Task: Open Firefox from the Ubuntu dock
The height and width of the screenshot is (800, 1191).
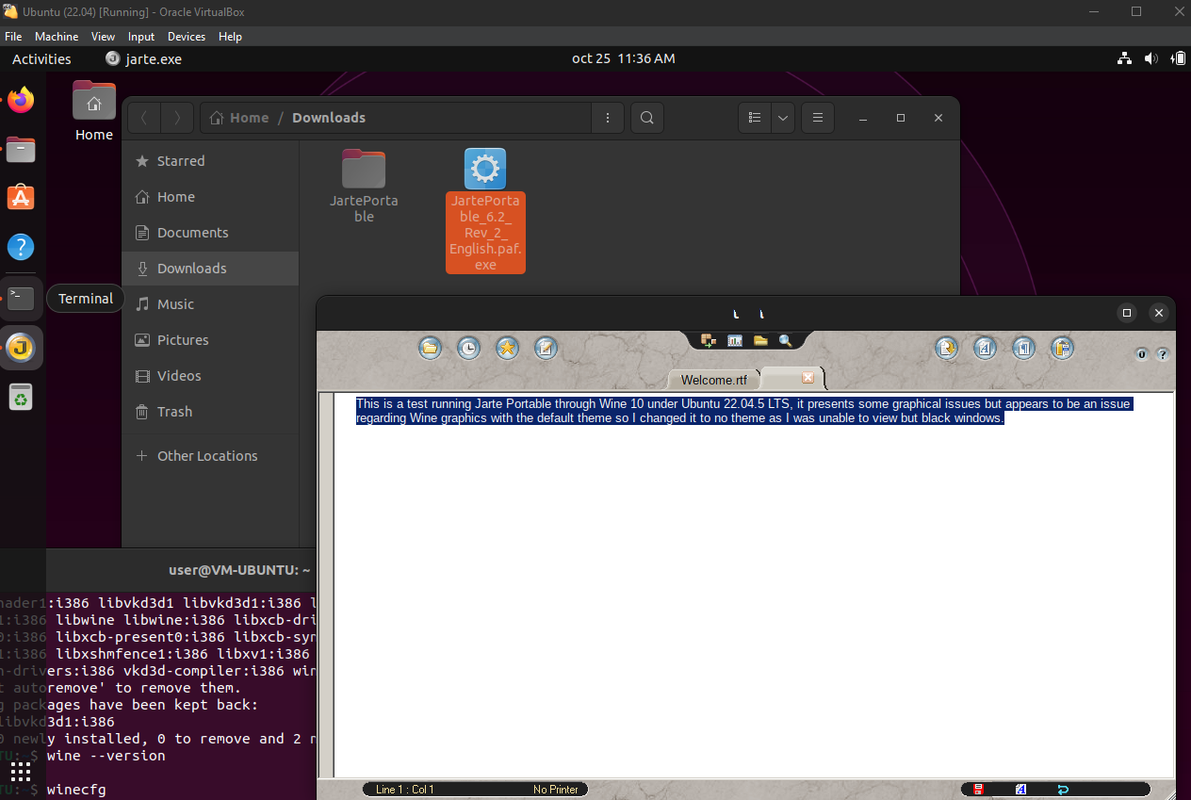Action: point(21,100)
